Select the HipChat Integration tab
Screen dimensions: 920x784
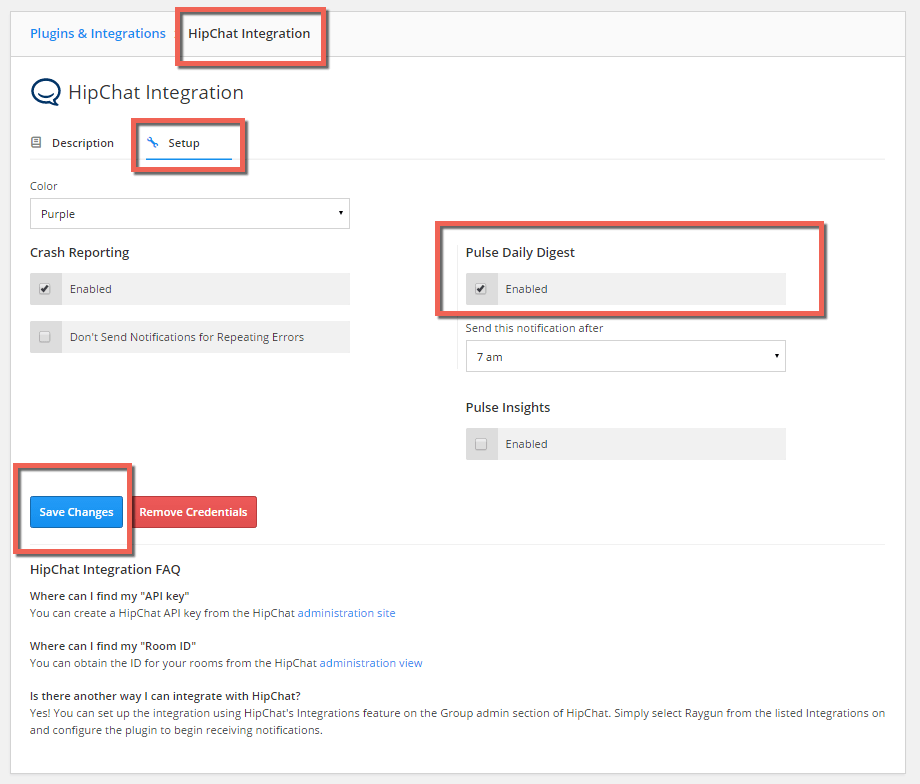pos(249,33)
